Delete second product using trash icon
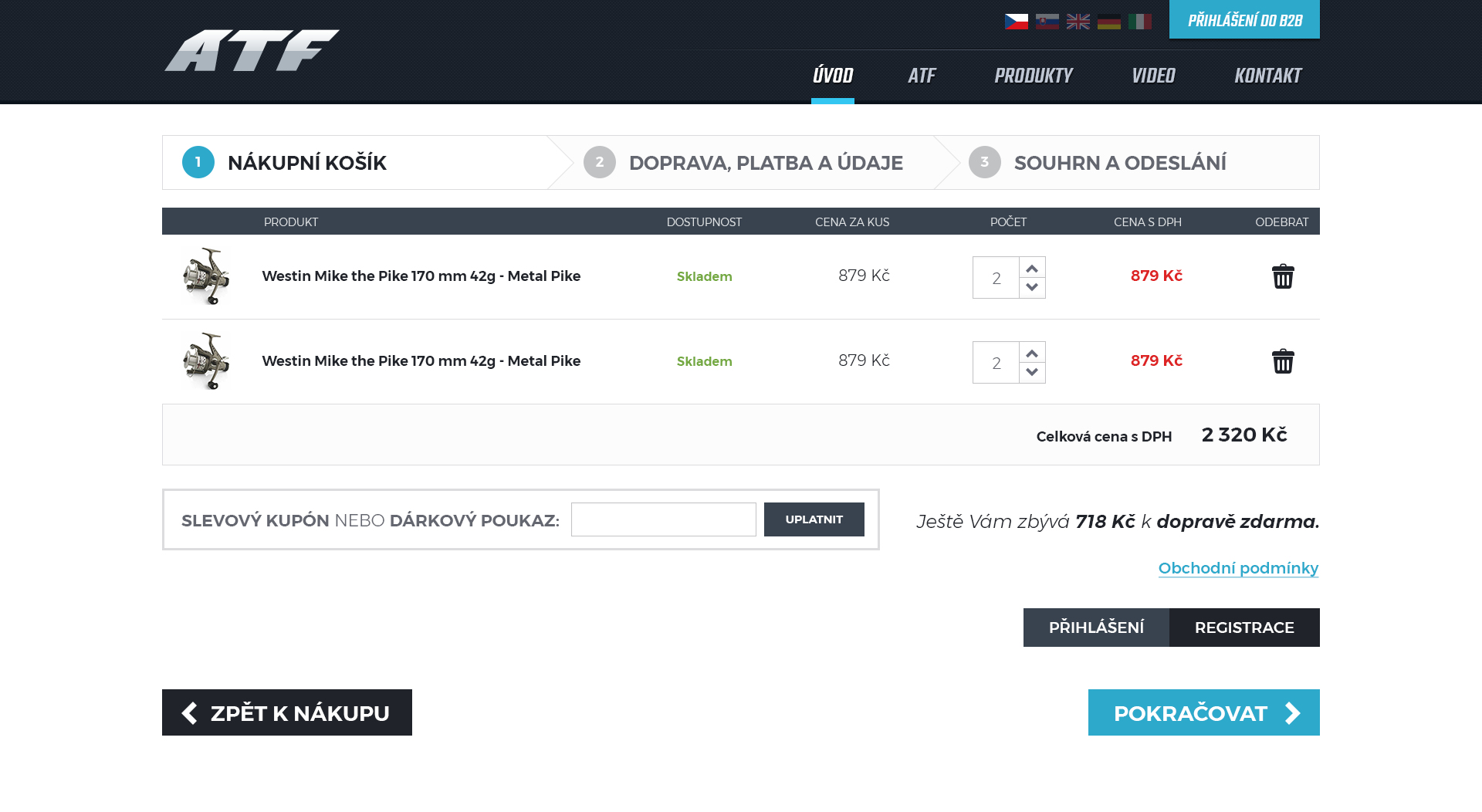 click(x=1282, y=361)
